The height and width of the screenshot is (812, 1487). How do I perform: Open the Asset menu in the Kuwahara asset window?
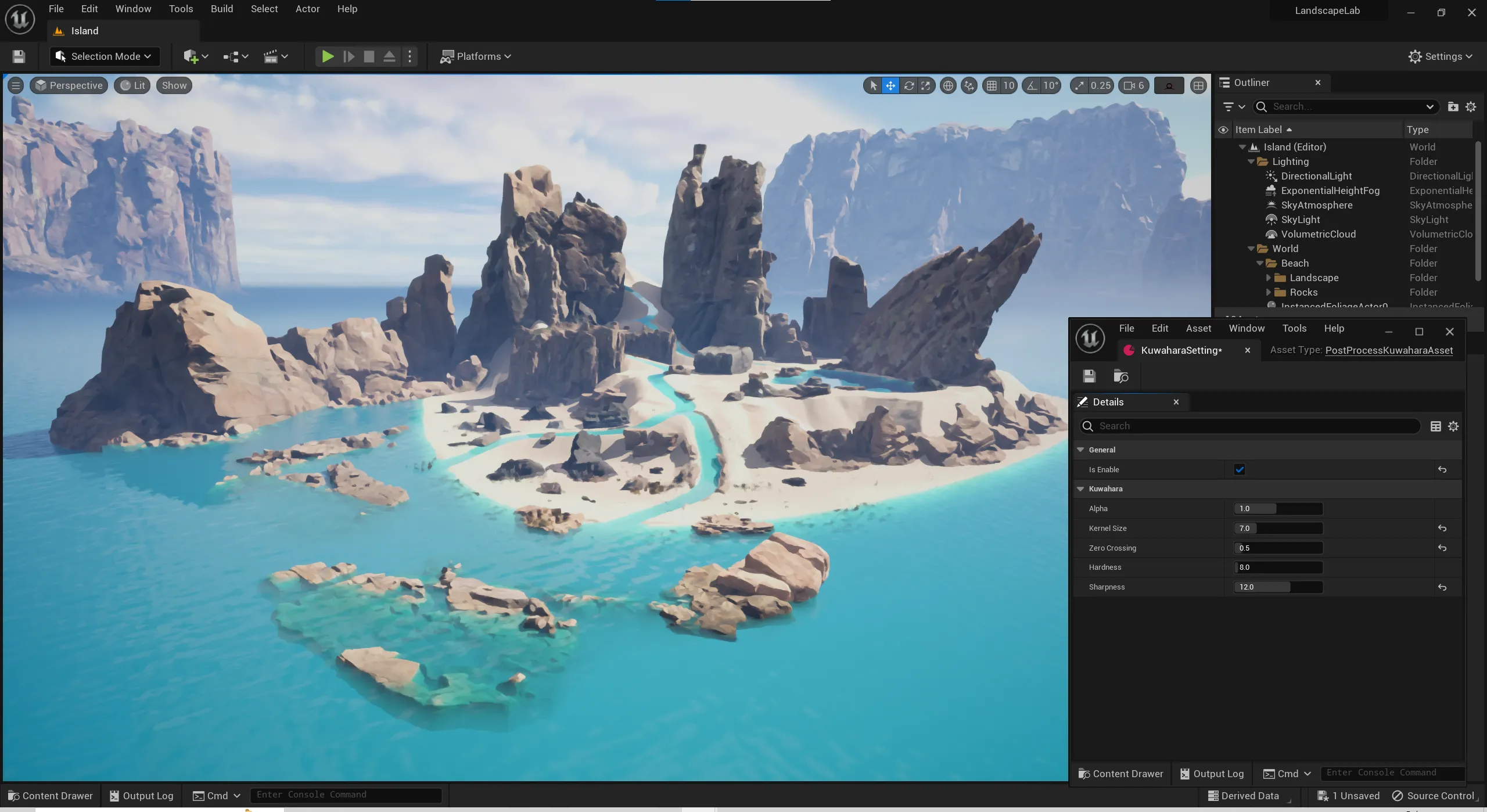(1198, 329)
